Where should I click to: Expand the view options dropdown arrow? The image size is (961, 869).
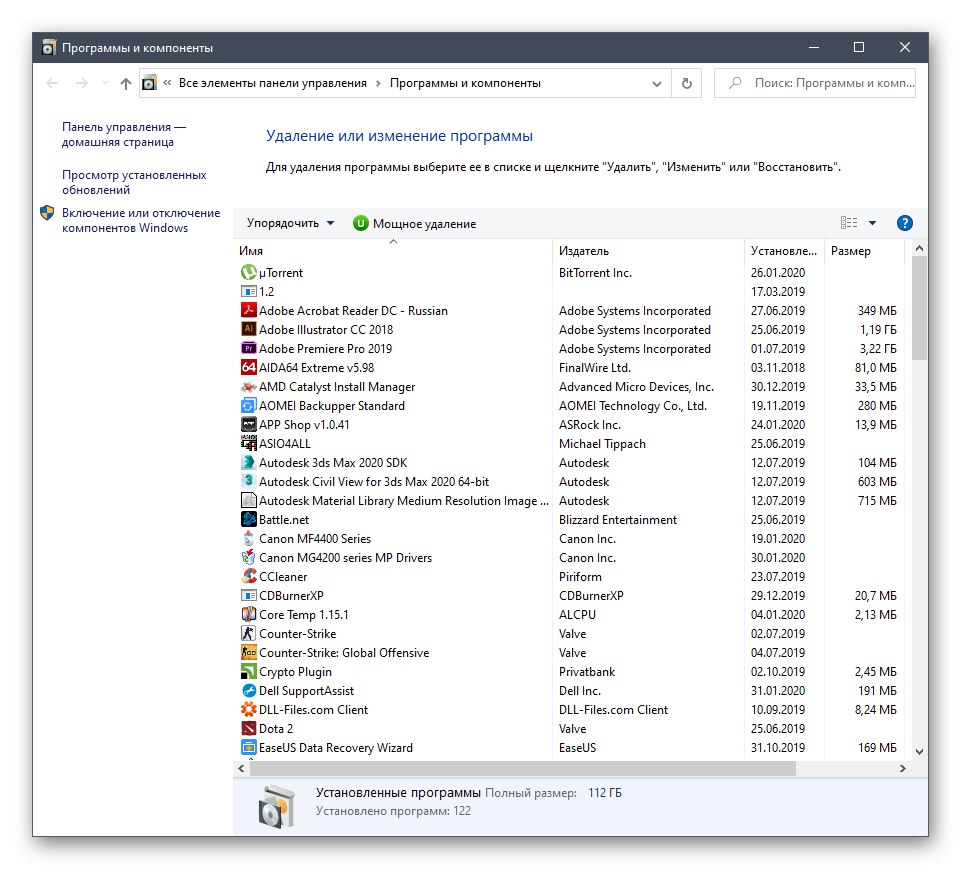(x=872, y=224)
